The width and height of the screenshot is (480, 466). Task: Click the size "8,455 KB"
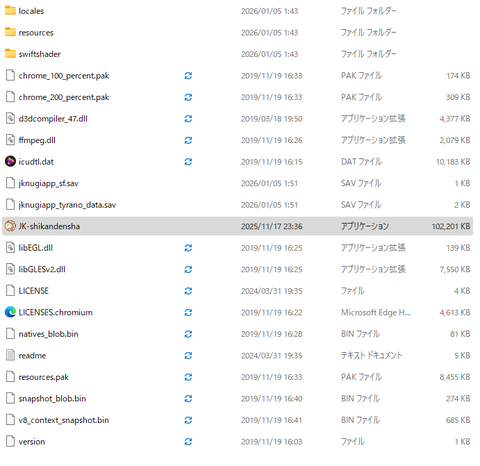(455, 377)
